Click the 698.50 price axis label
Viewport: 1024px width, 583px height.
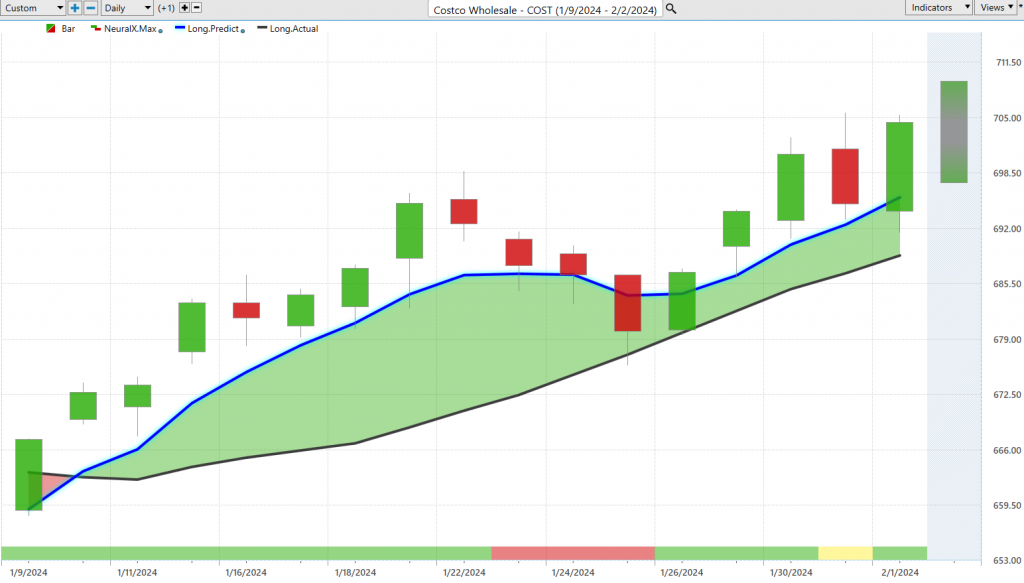tap(1008, 174)
